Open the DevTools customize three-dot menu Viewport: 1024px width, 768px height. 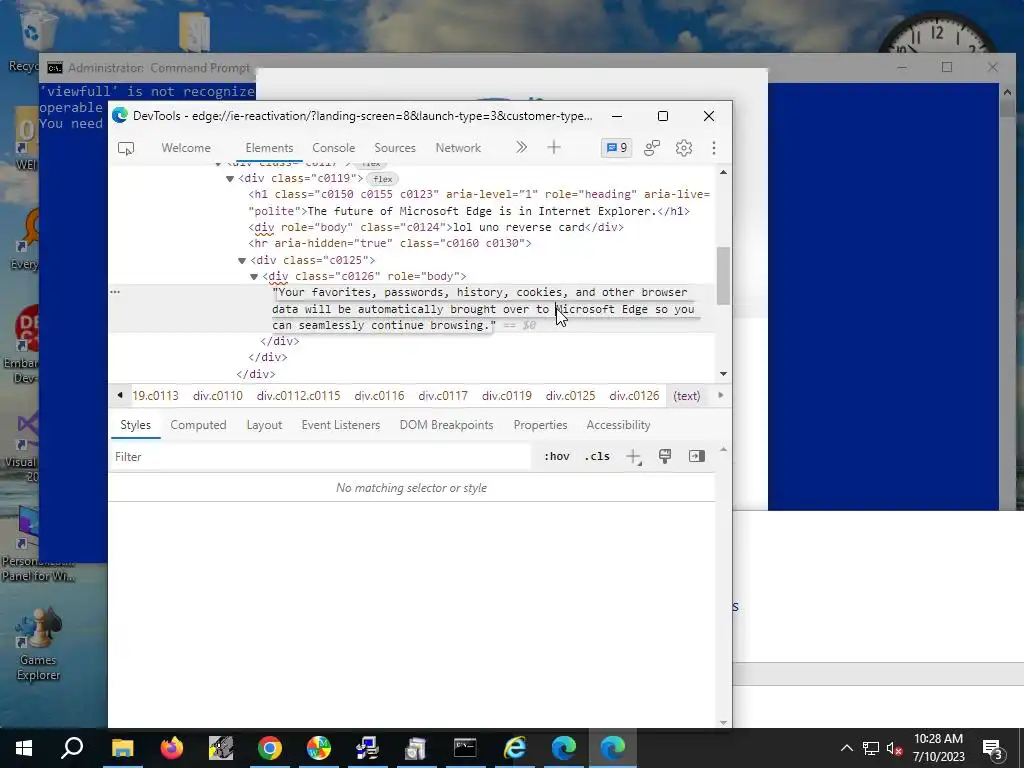coord(714,148)
